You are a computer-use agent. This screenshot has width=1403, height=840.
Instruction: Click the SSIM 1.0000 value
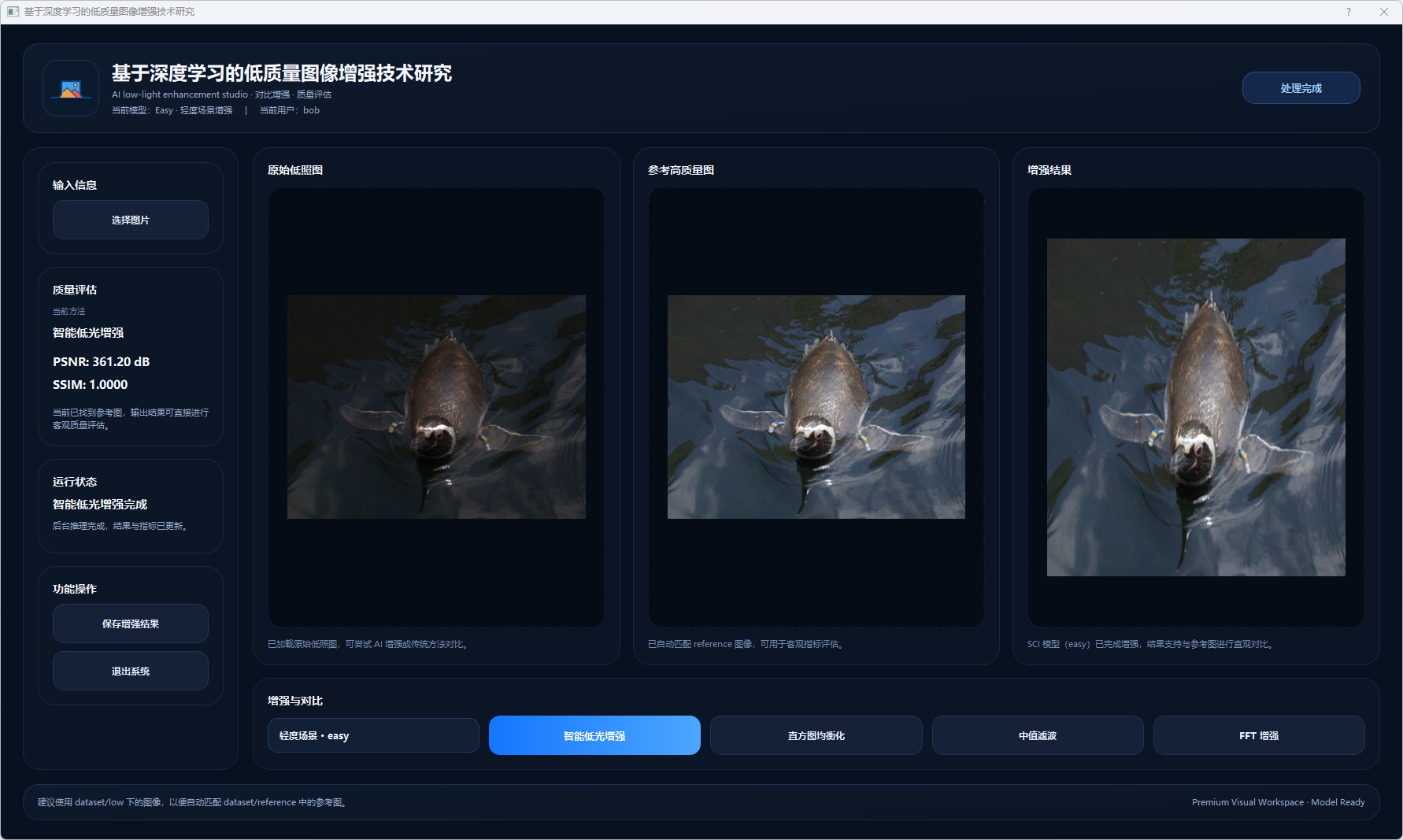point(90,385)
